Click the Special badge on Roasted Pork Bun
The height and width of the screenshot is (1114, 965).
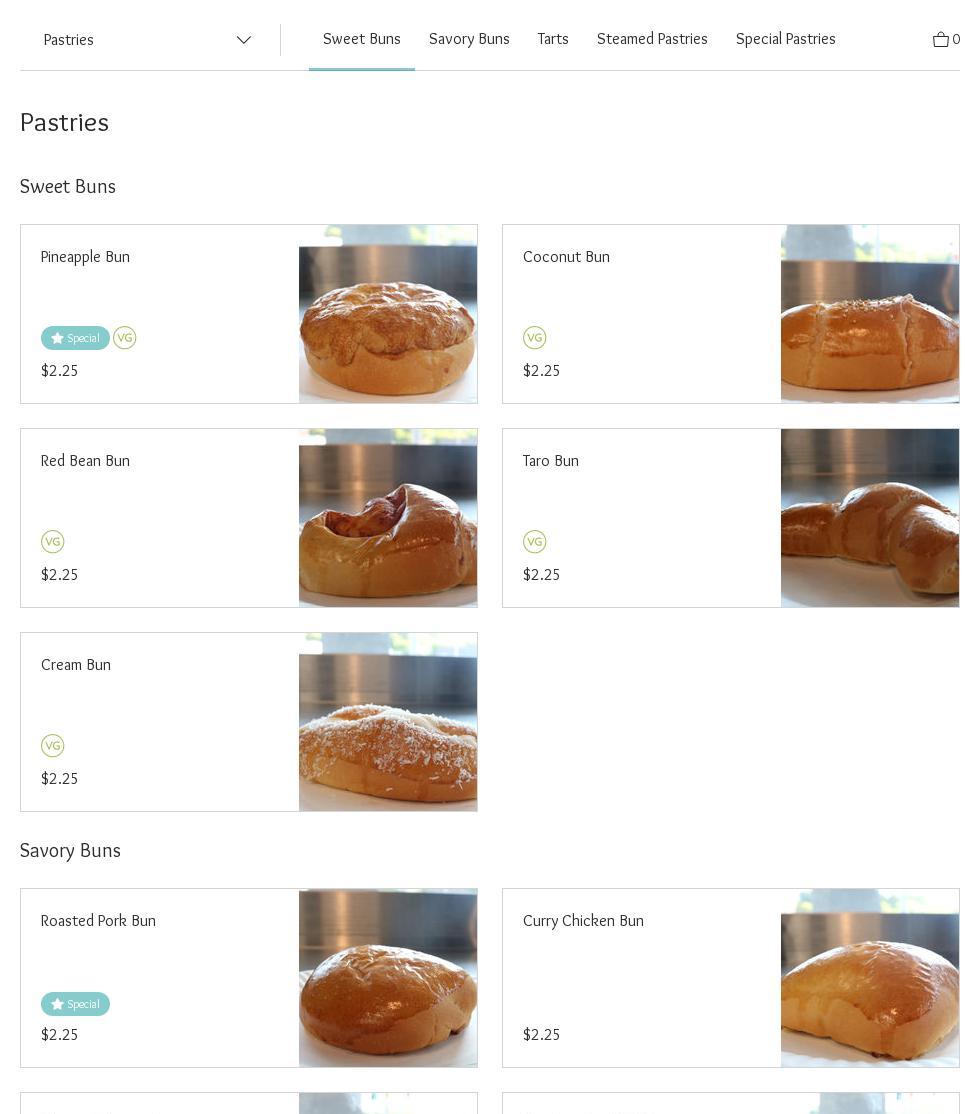[x=75, y=1004]
